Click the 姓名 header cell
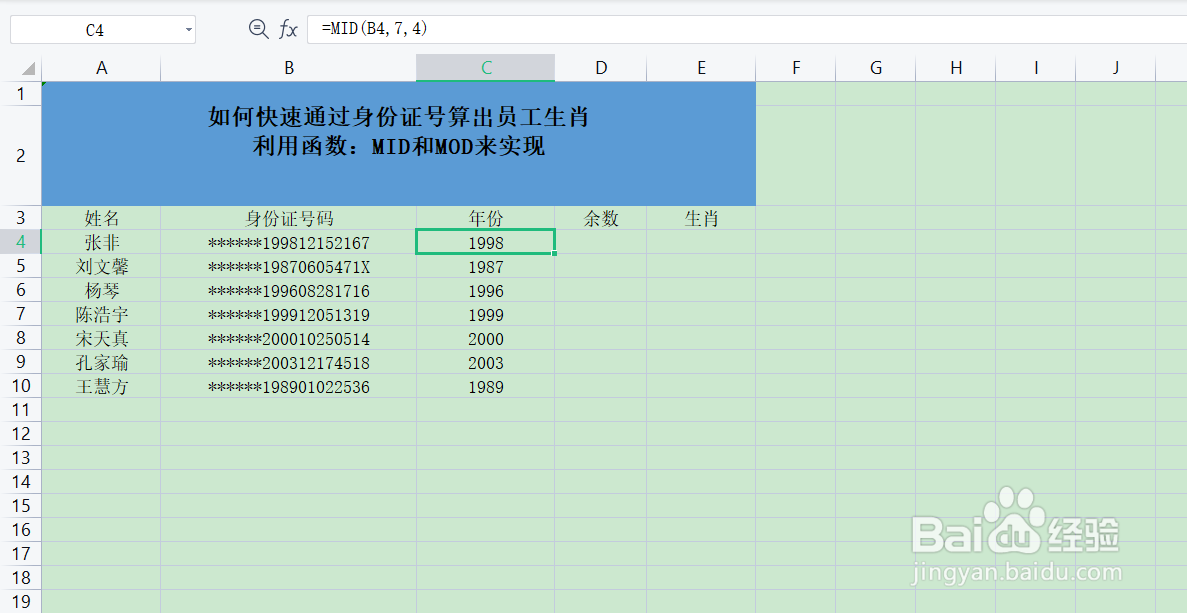The image size is (1187, 613). click(101, 218)
